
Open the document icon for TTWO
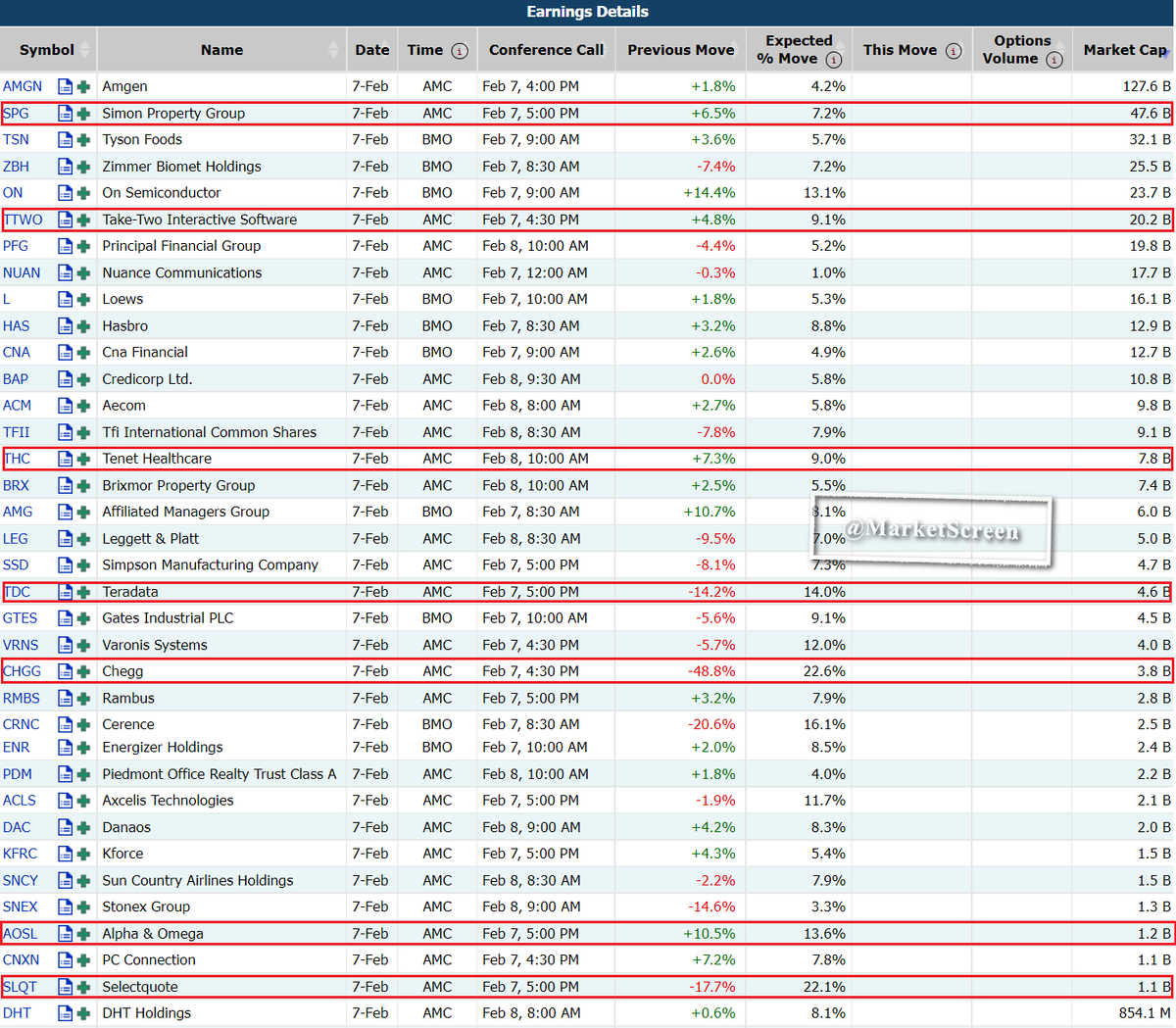click(65, 220)
